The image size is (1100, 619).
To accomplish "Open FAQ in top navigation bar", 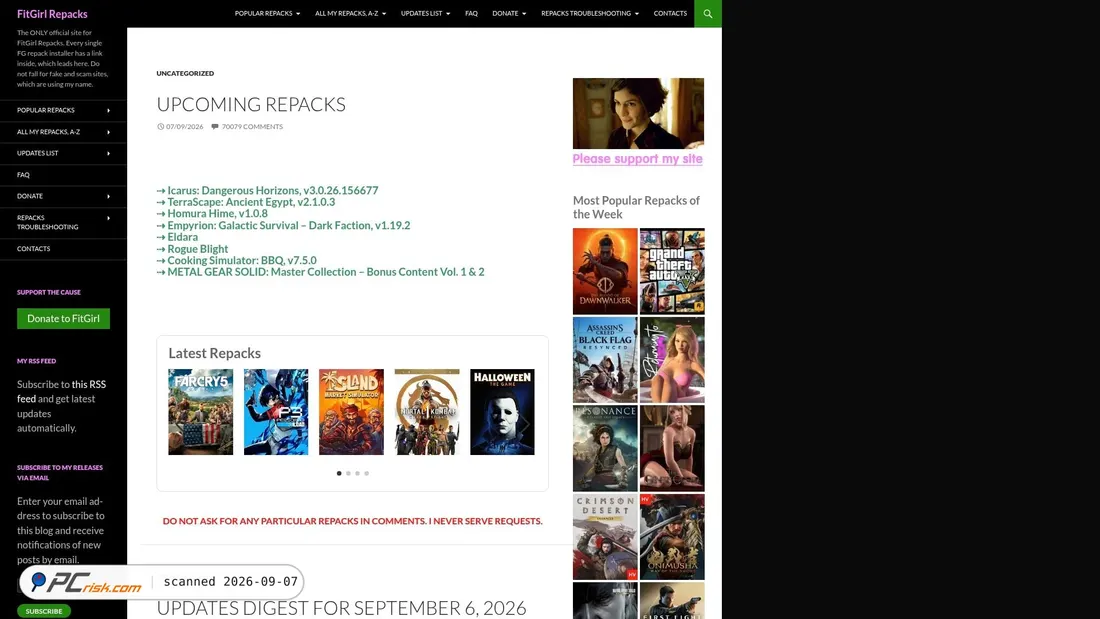I will pos(471,13).
